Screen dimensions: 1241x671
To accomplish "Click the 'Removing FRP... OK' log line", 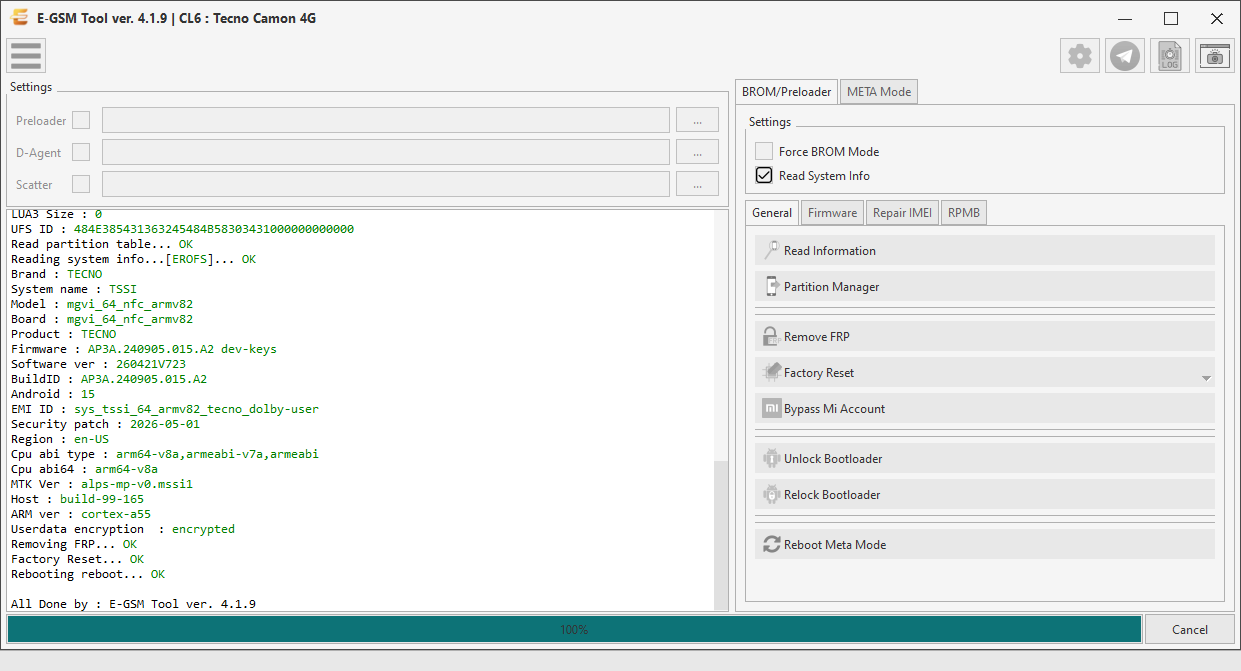I will tap(74, 544).
